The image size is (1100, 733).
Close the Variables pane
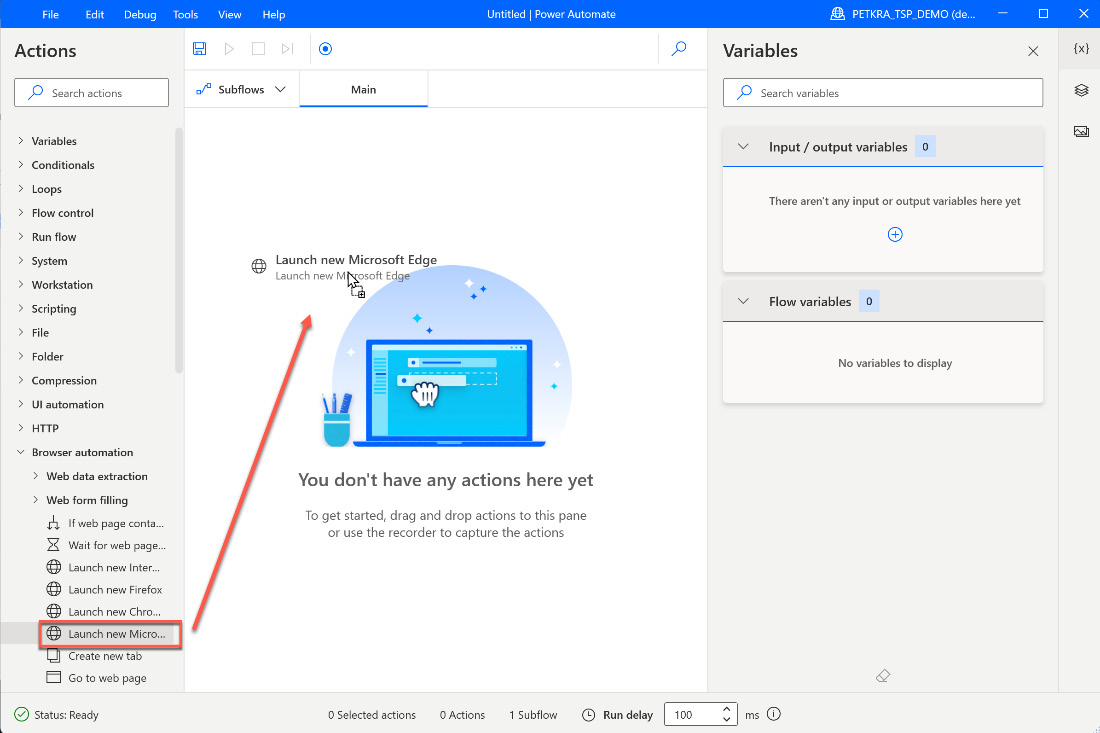pyautogui.click(x=1033, y=51)
